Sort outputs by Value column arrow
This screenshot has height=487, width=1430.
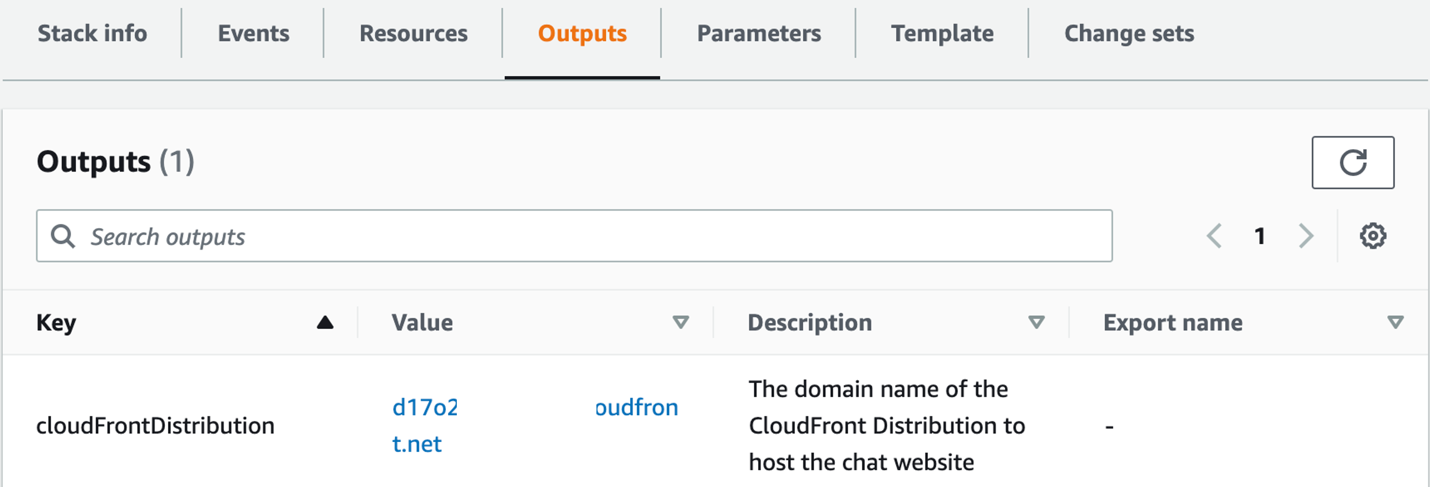[x=681, y=322]
